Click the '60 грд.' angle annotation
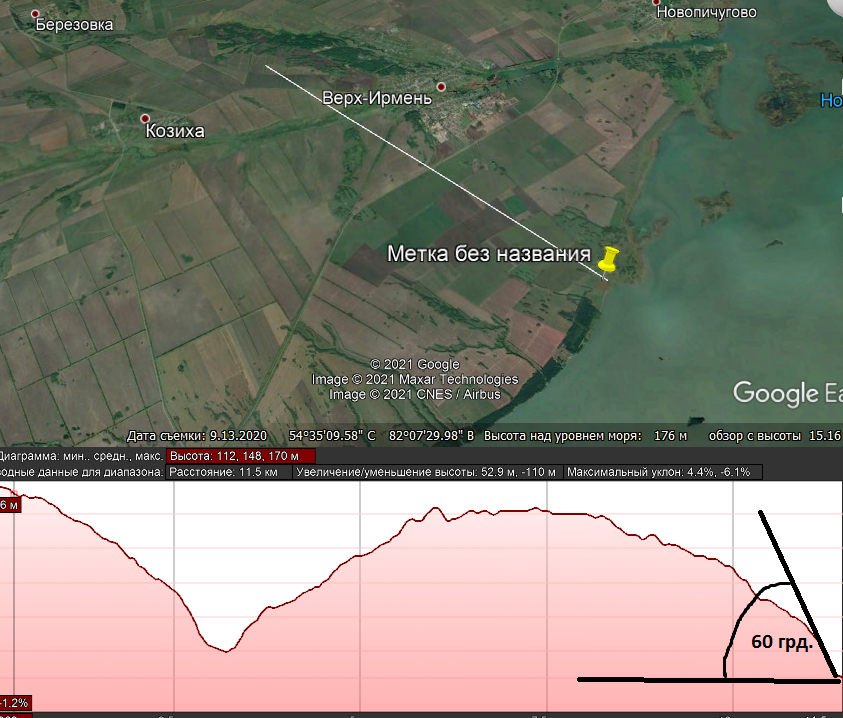Viewport: 843px width, 718px height. [x=781, y=642]
